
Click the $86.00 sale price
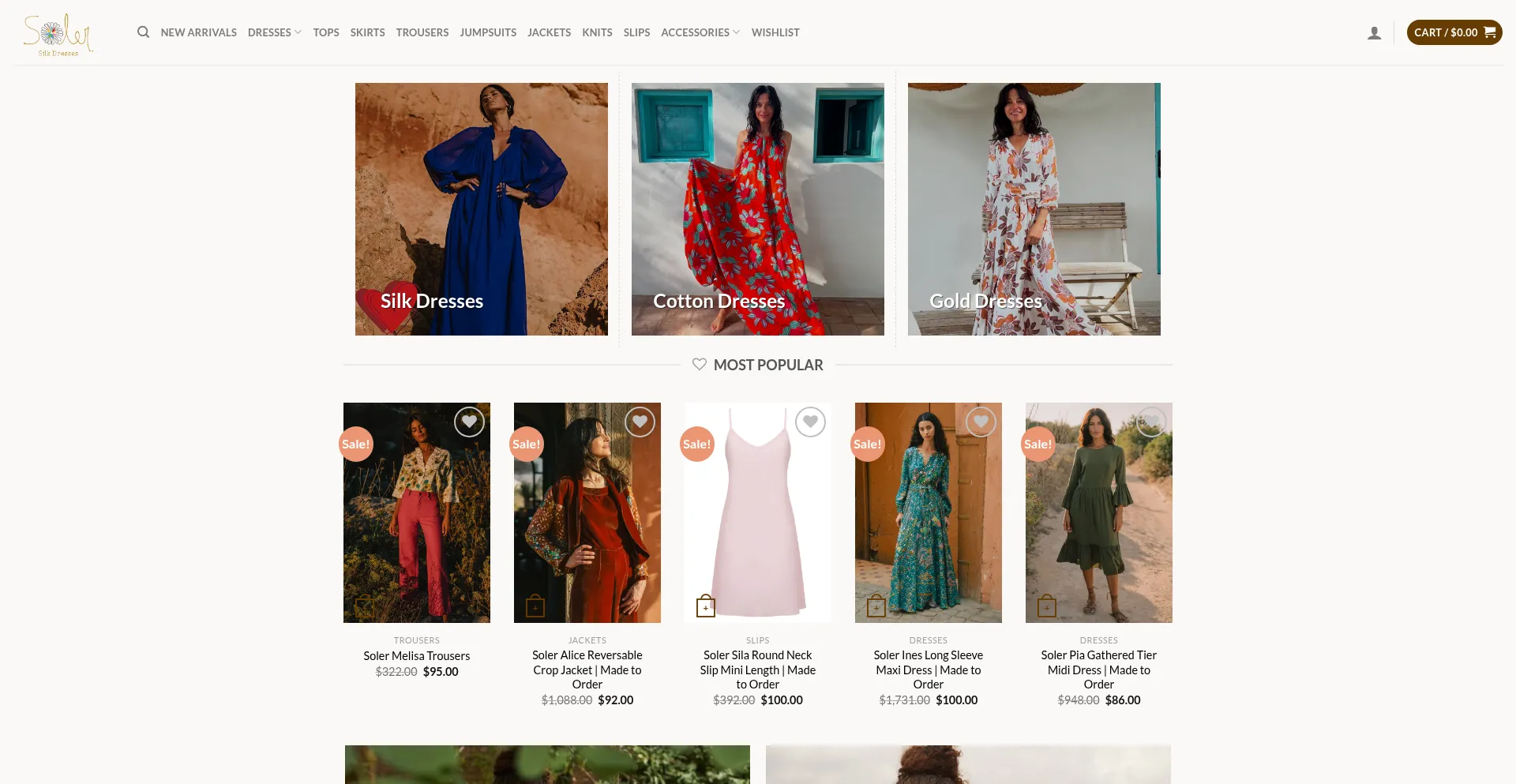(x=1123, y=700)
